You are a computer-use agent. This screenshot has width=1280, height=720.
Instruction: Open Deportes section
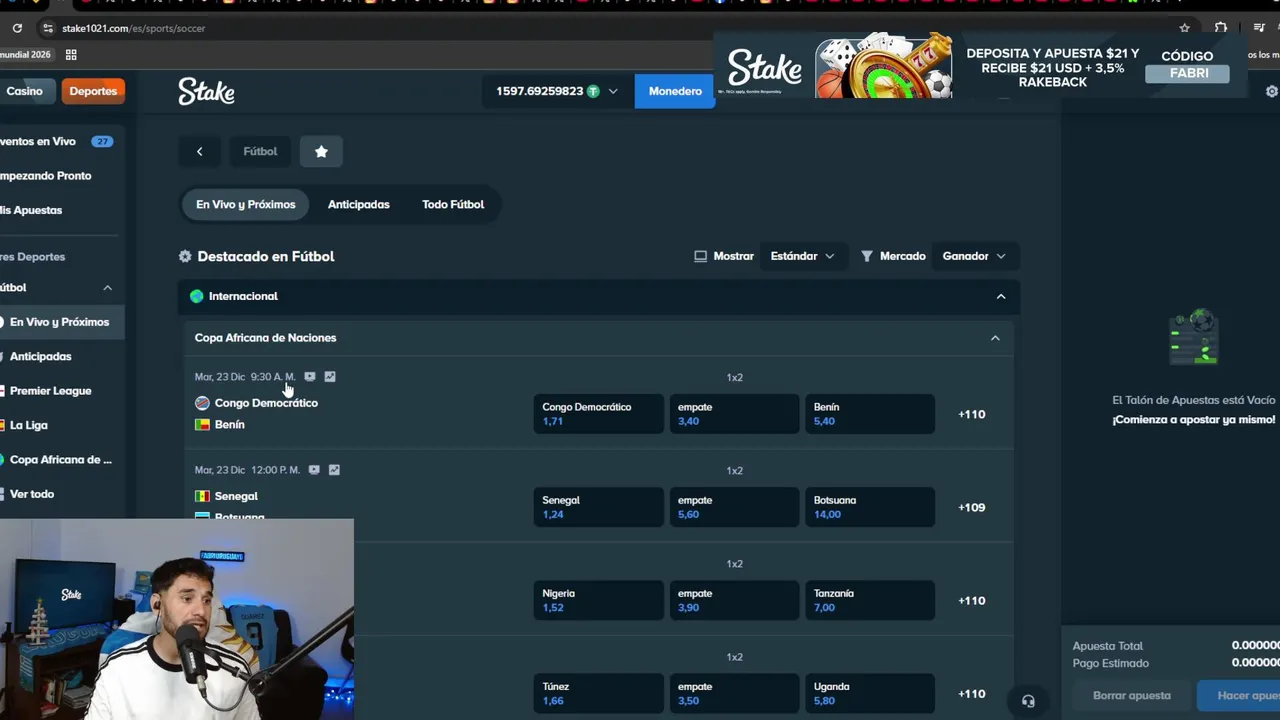(x=93, y=91)
